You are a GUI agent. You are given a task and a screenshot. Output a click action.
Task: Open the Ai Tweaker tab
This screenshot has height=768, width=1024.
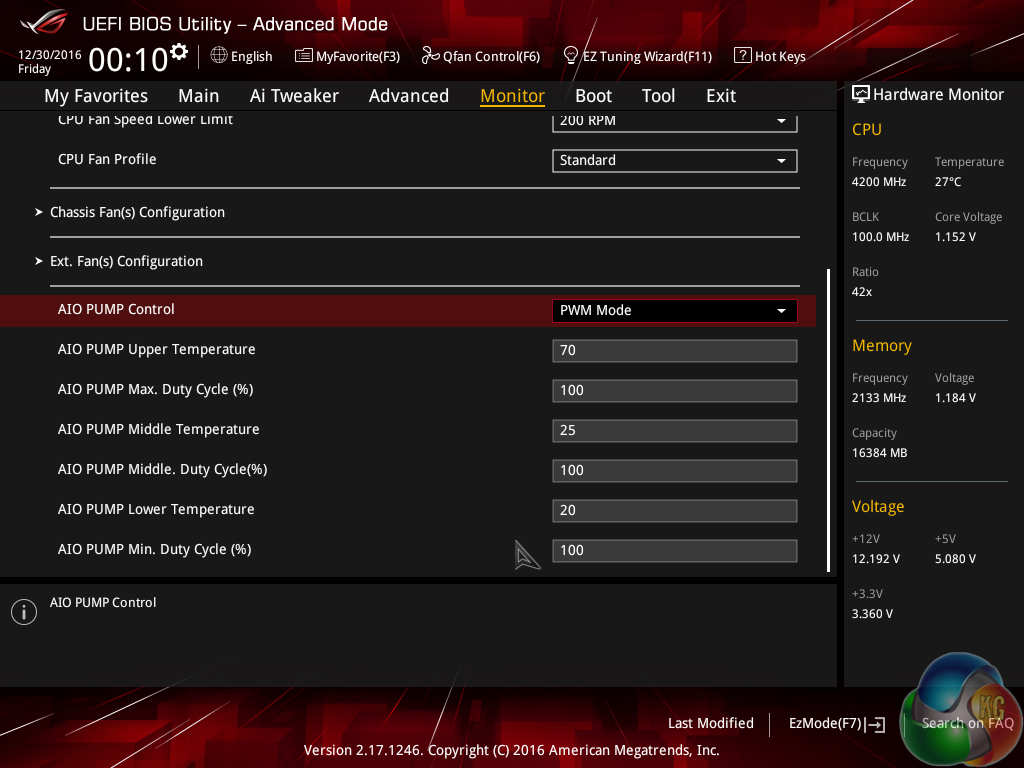pos(294,96)
